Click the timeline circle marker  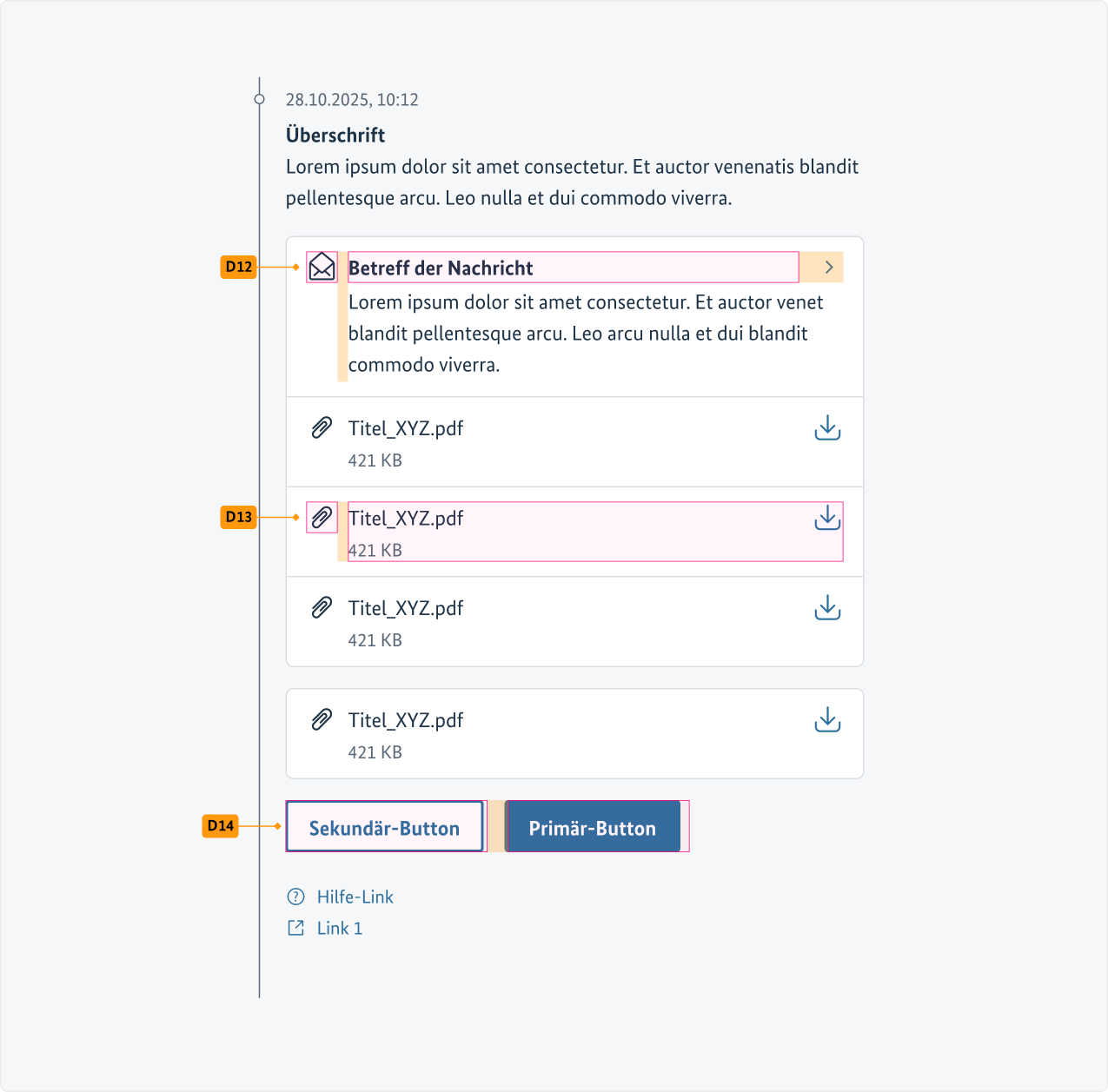click(259, 99)
